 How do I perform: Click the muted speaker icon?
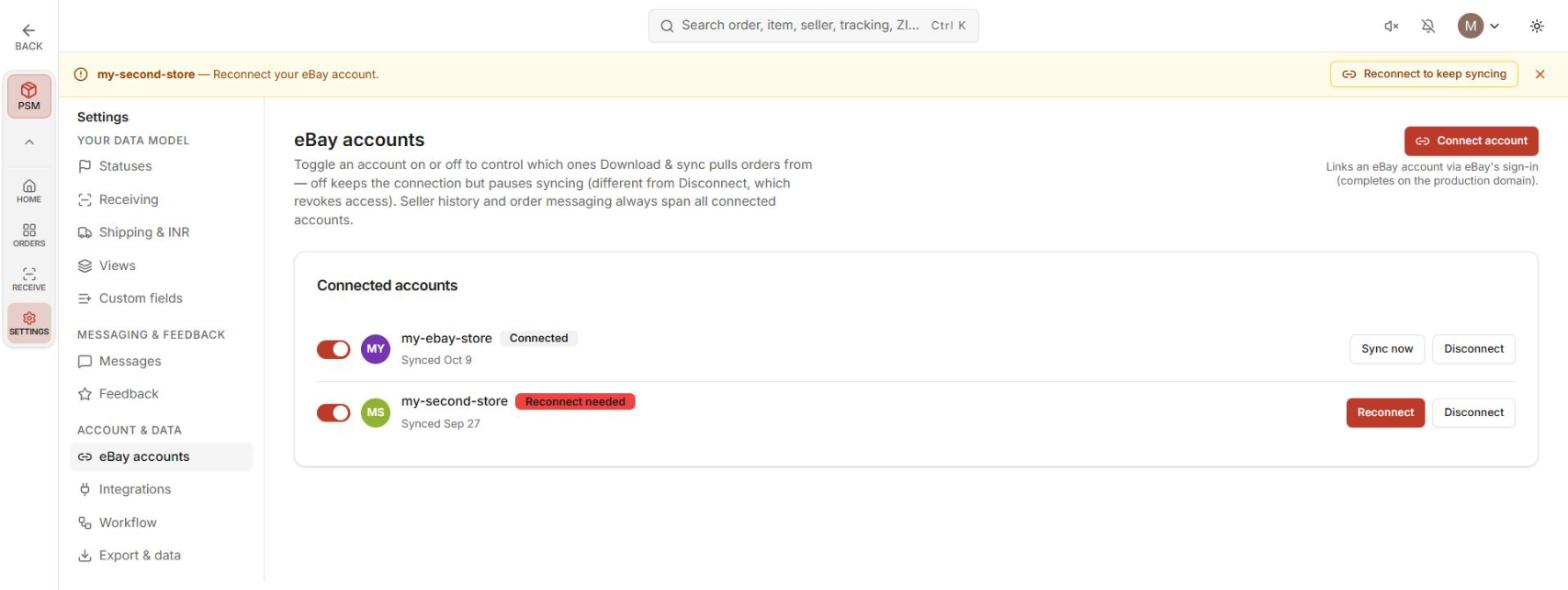[1391, 26]
